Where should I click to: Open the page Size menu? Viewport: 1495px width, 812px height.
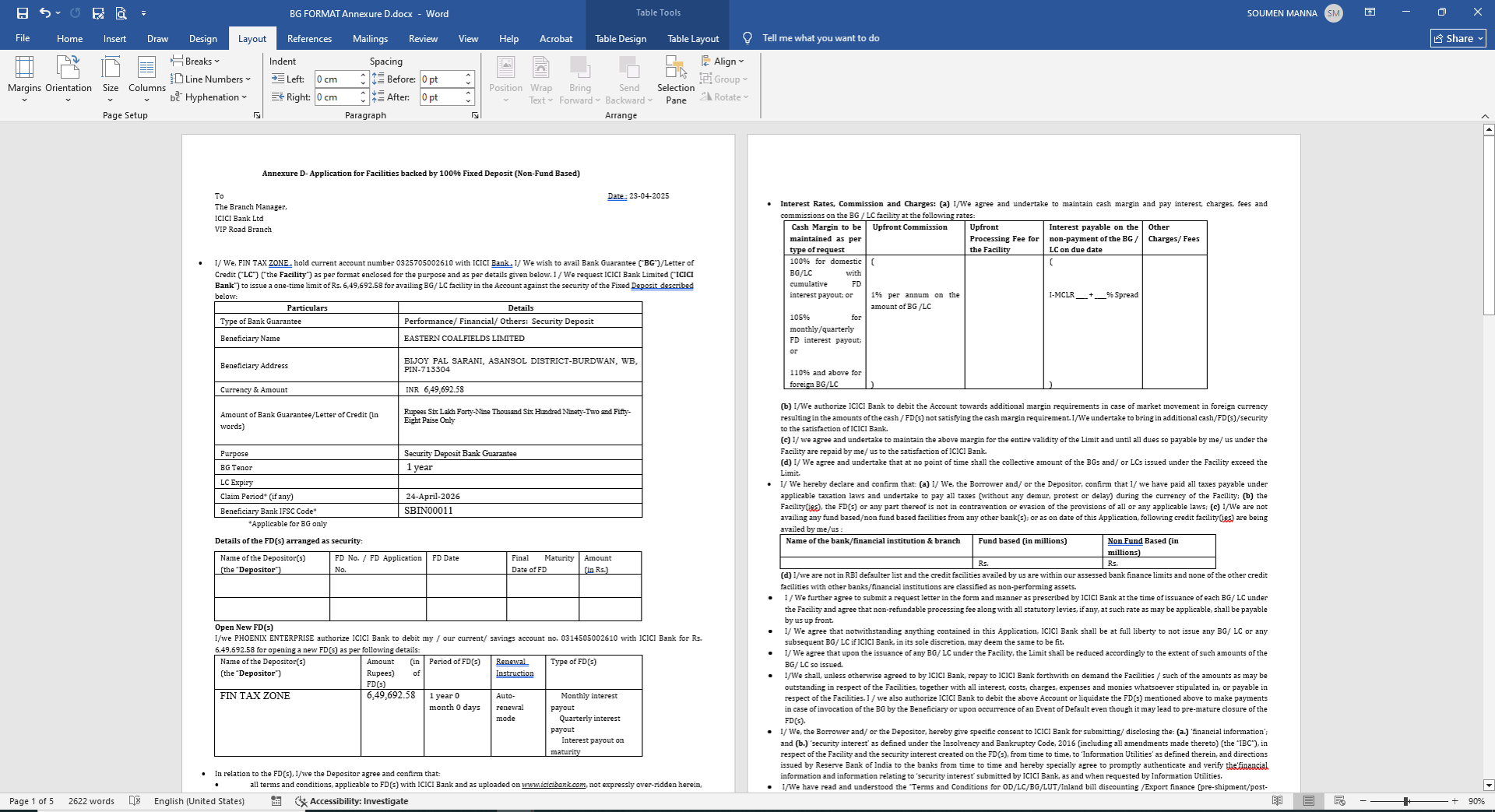[111, 79]
